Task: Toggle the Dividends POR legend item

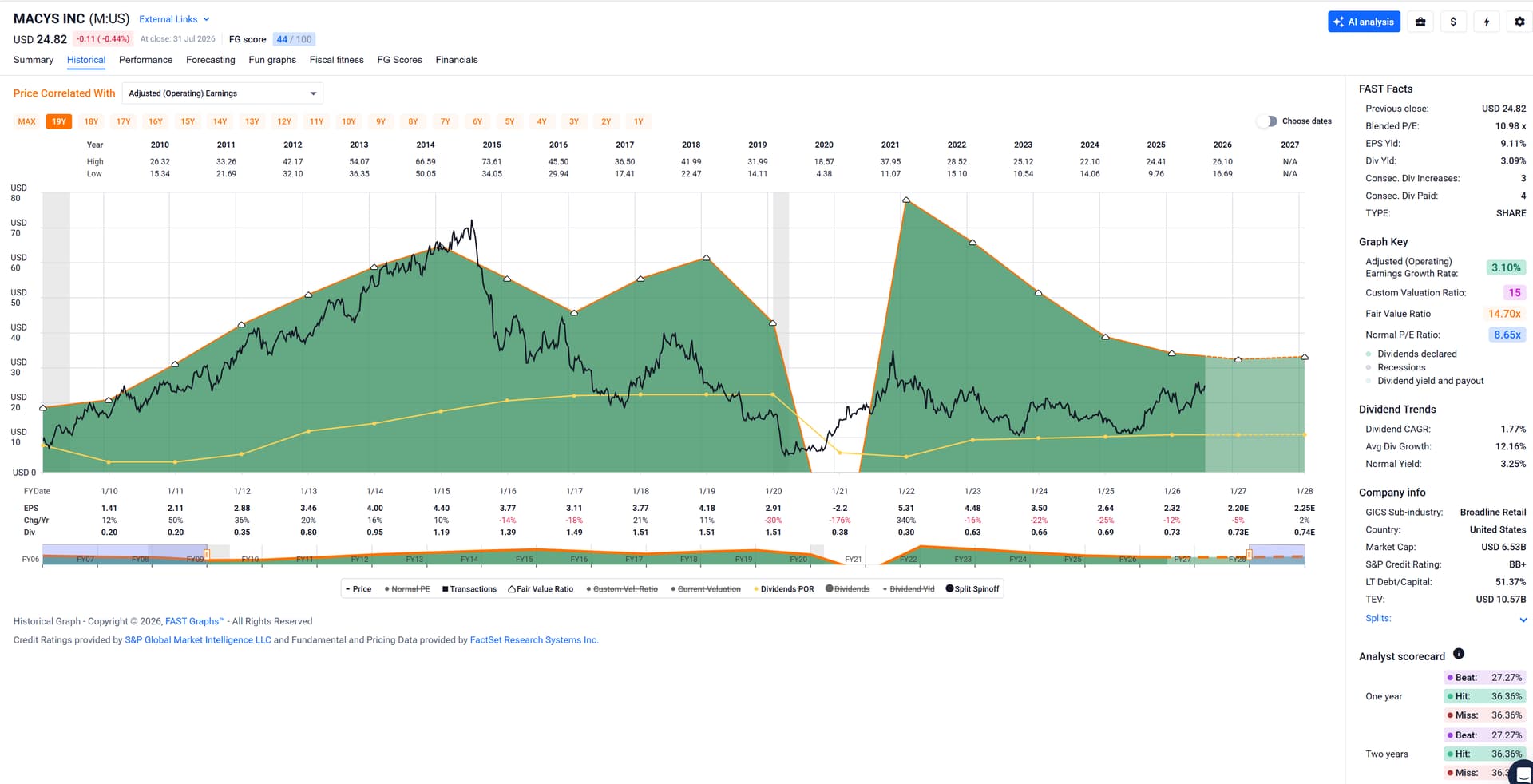Action: coord(784,589)
